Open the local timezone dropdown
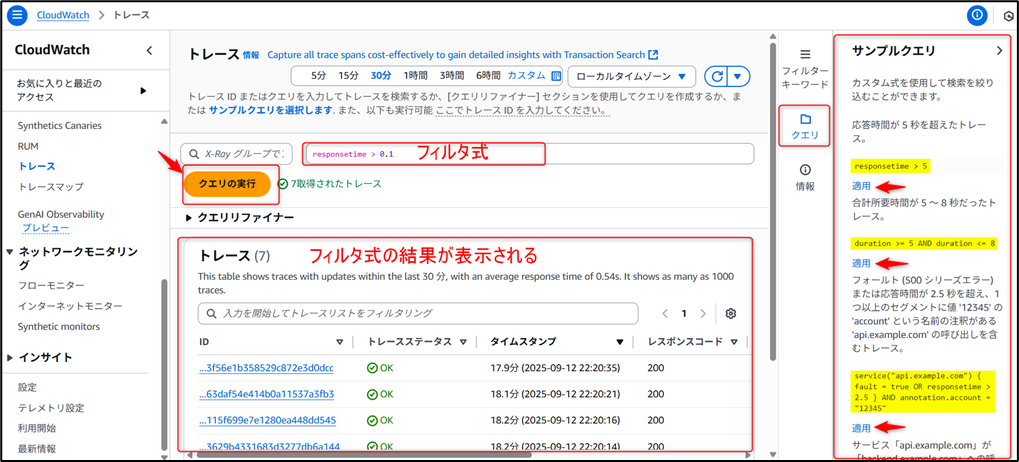Screen dimensions: 1019x462 pyautogui.click(x=630, y=76)
